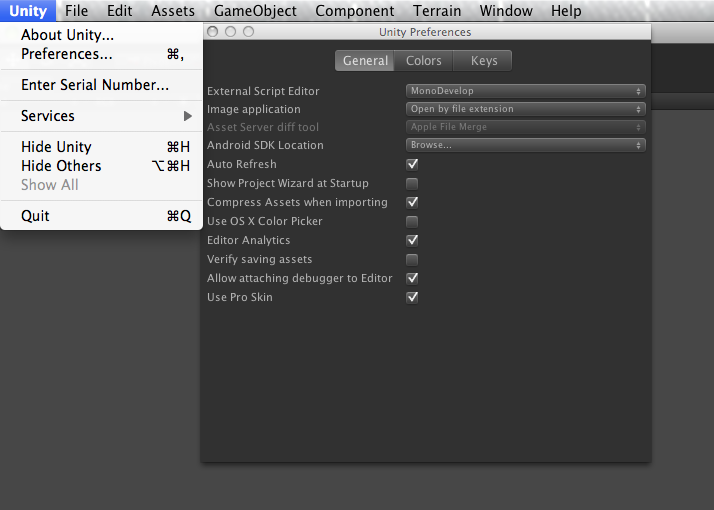Choose About Unity... from the menu
The height and width of the screenshot is (510, 714).
coord(102,35)
